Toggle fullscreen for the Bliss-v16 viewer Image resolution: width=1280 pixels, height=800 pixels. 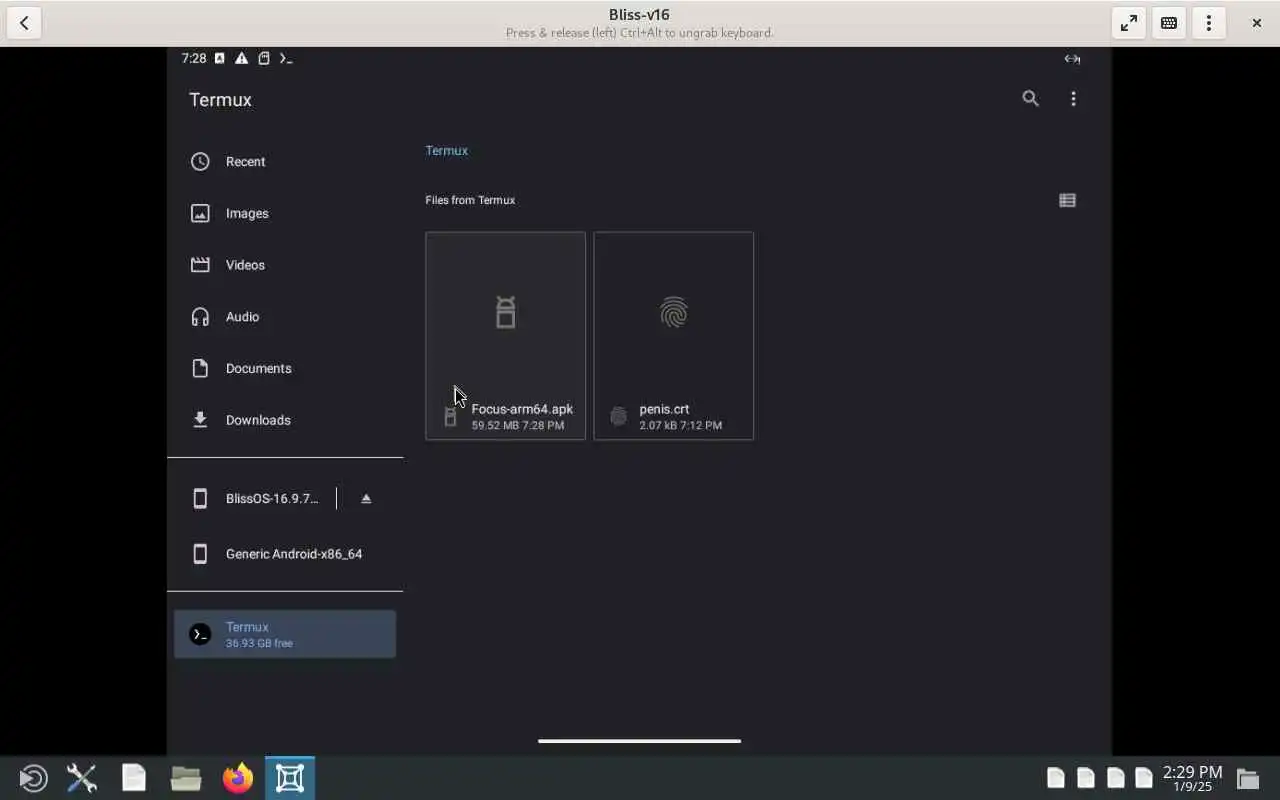pos(1129,23)
